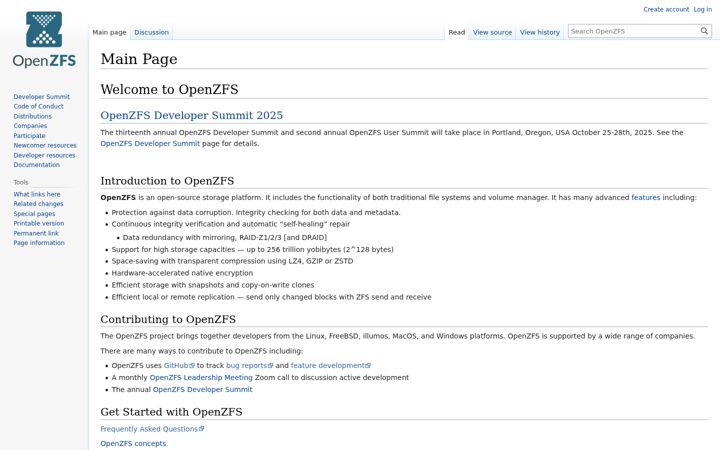Viewport: 720px width, 450px height.
Task: Open Documentation sidebar link
Action: pyautogui.click(x=36, y=164)
